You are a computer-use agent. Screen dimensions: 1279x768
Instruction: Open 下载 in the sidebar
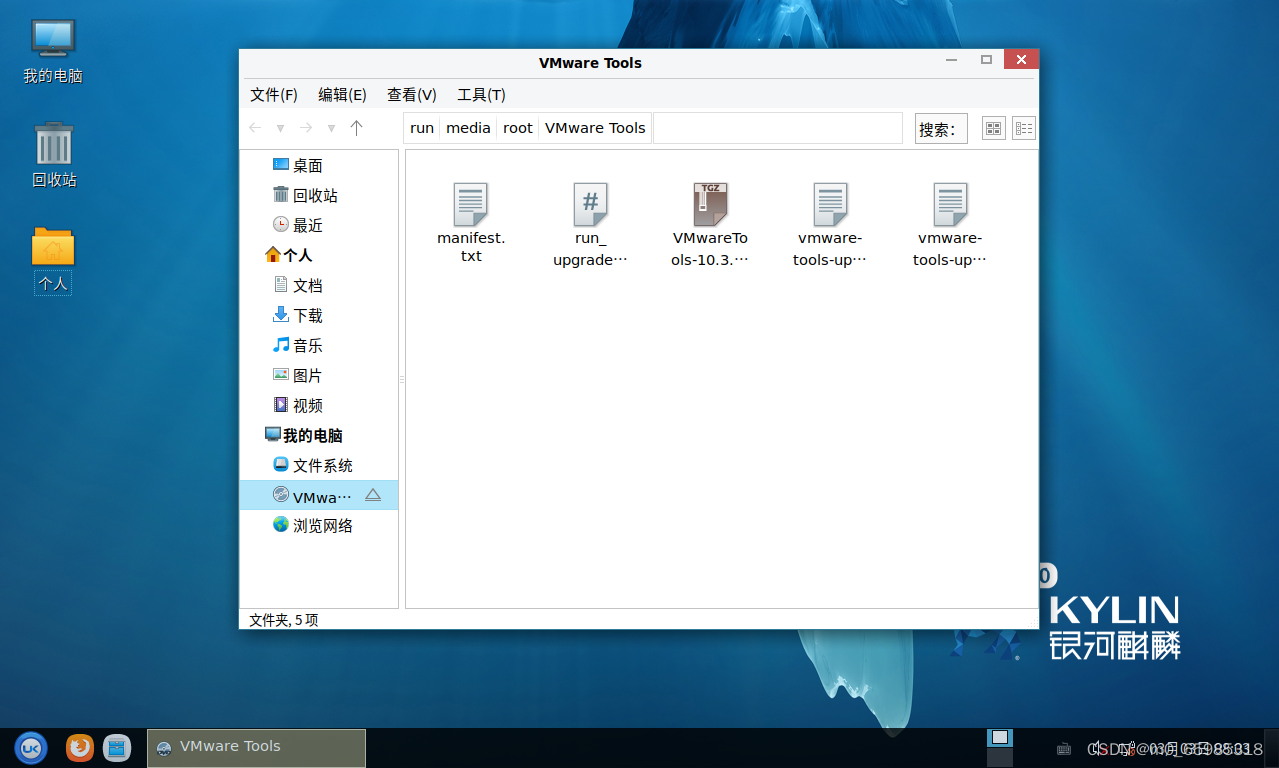coord(319,315)
